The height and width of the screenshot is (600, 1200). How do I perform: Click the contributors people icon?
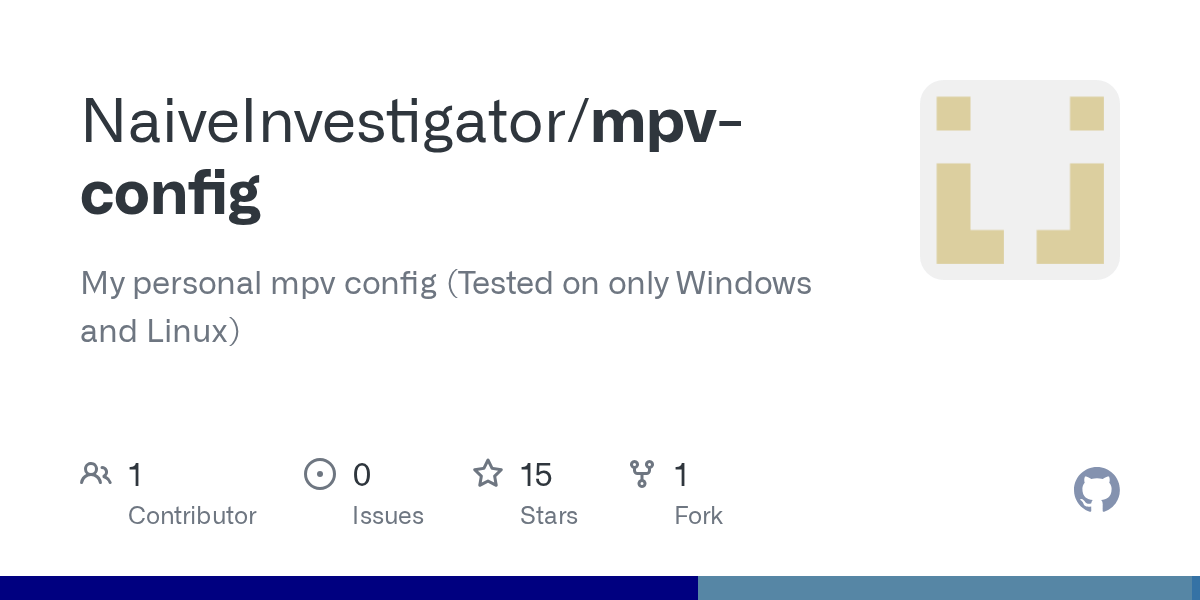pyautogui.click(x=96, y=474)
